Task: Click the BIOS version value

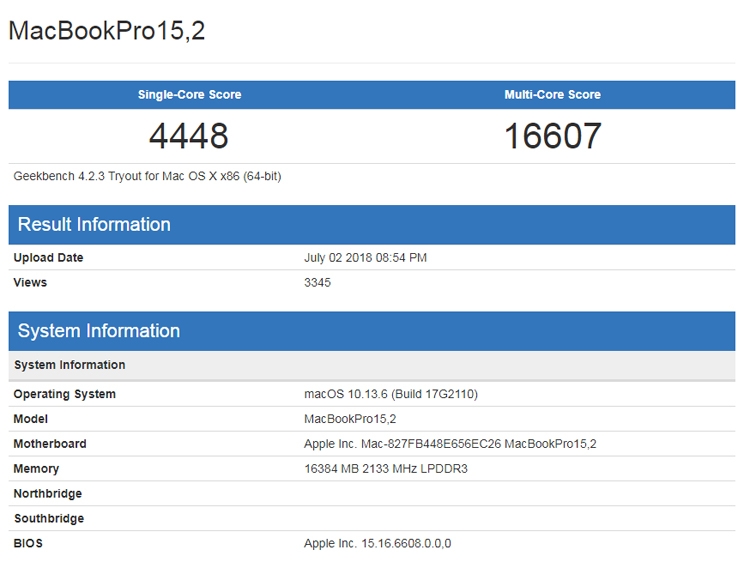Action: tap(377, 544)
